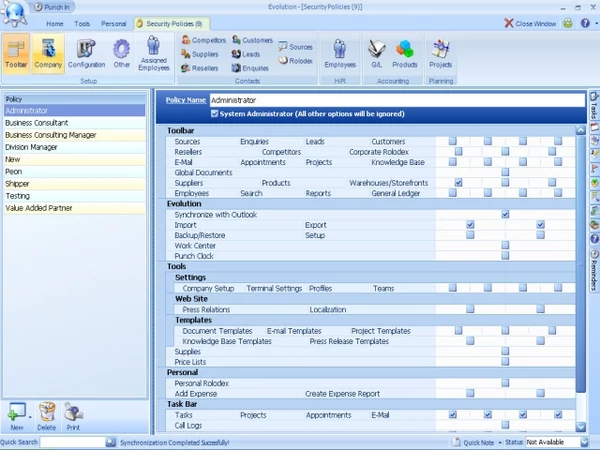
Task: Uncheck Synchronize with Outlook checkbox
Action: 505,214
